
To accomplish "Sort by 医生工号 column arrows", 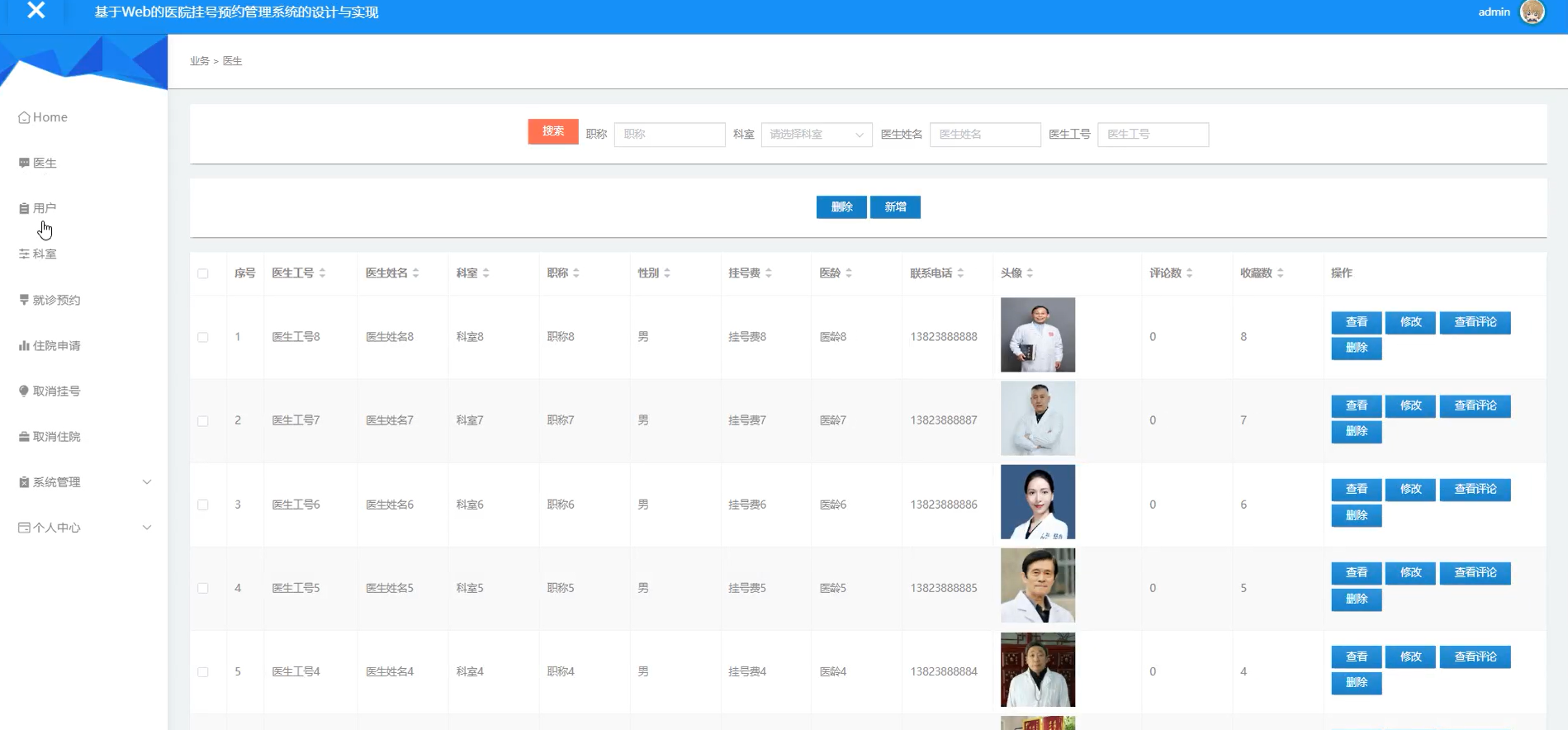I will 322,273.
